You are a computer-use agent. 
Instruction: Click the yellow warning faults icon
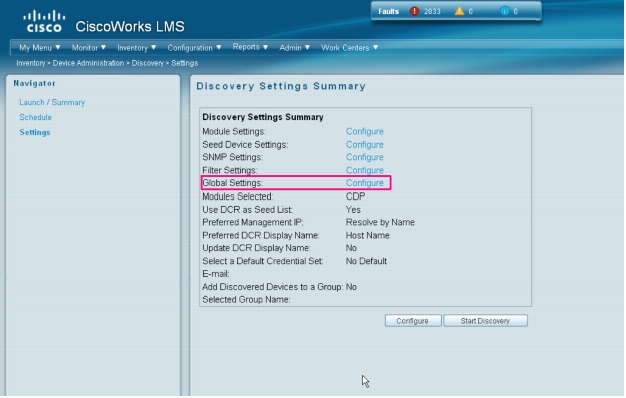459,11
